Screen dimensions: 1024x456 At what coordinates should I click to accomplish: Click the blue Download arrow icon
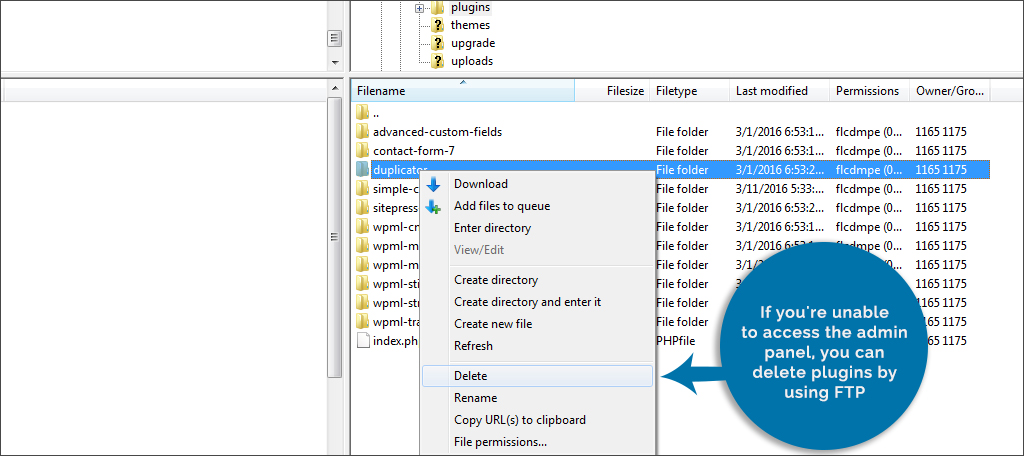click(433, 184)
